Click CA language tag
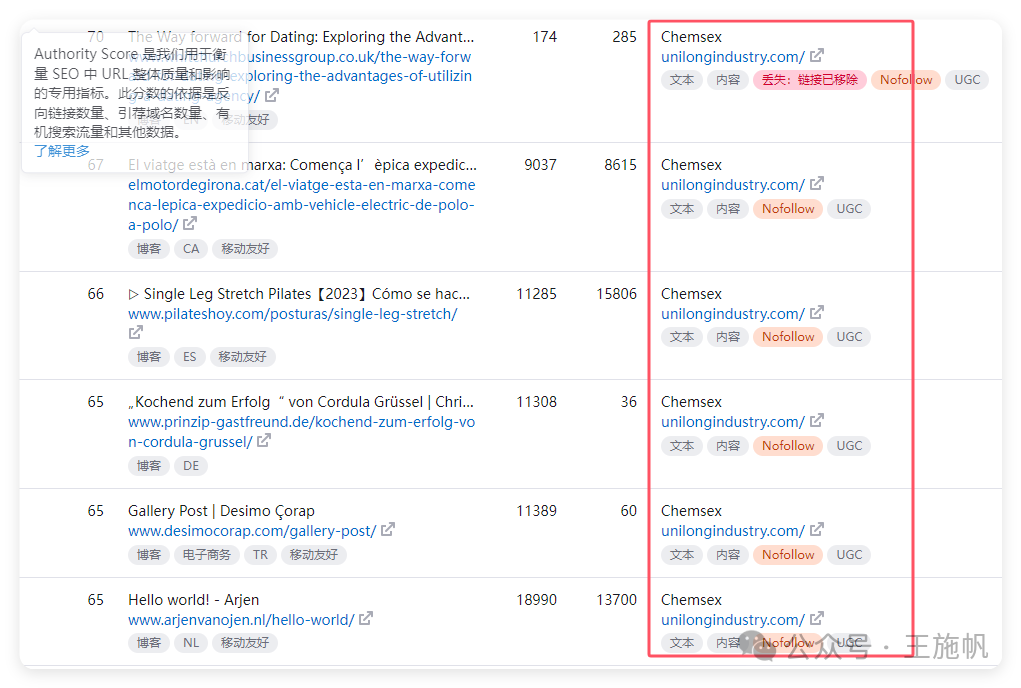Screen dimensions: 1021x688 (191, 249)
